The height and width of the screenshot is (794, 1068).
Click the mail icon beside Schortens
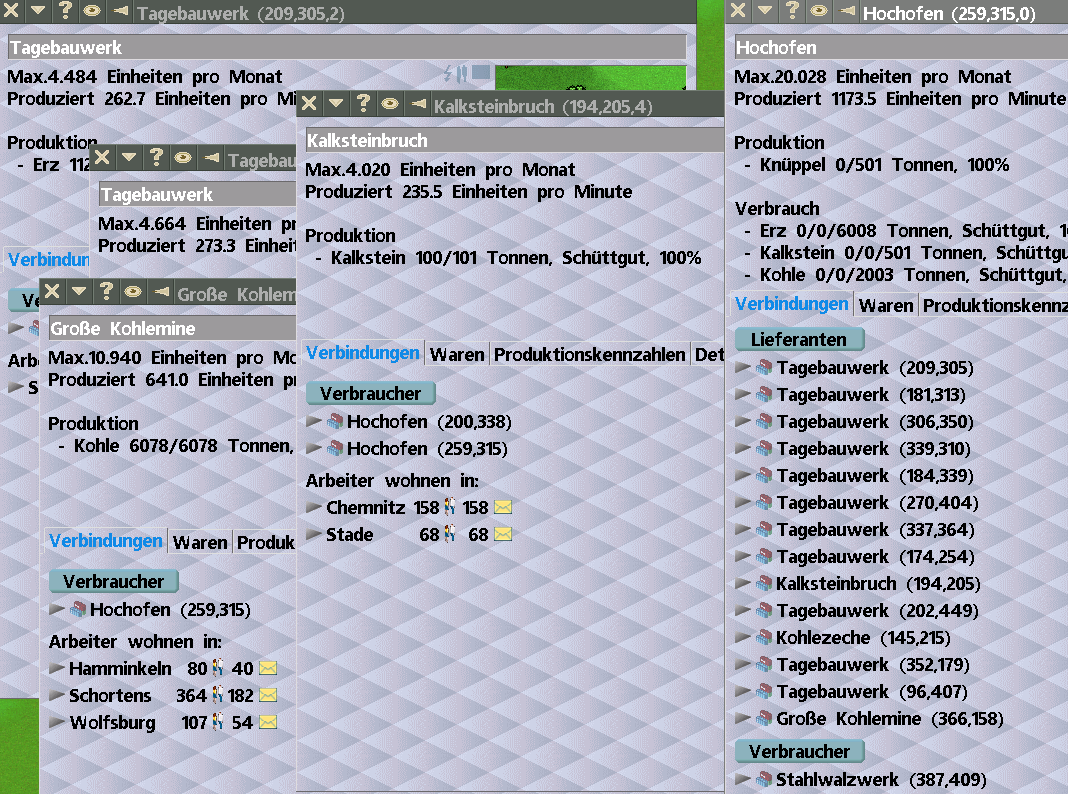(267, 696)
